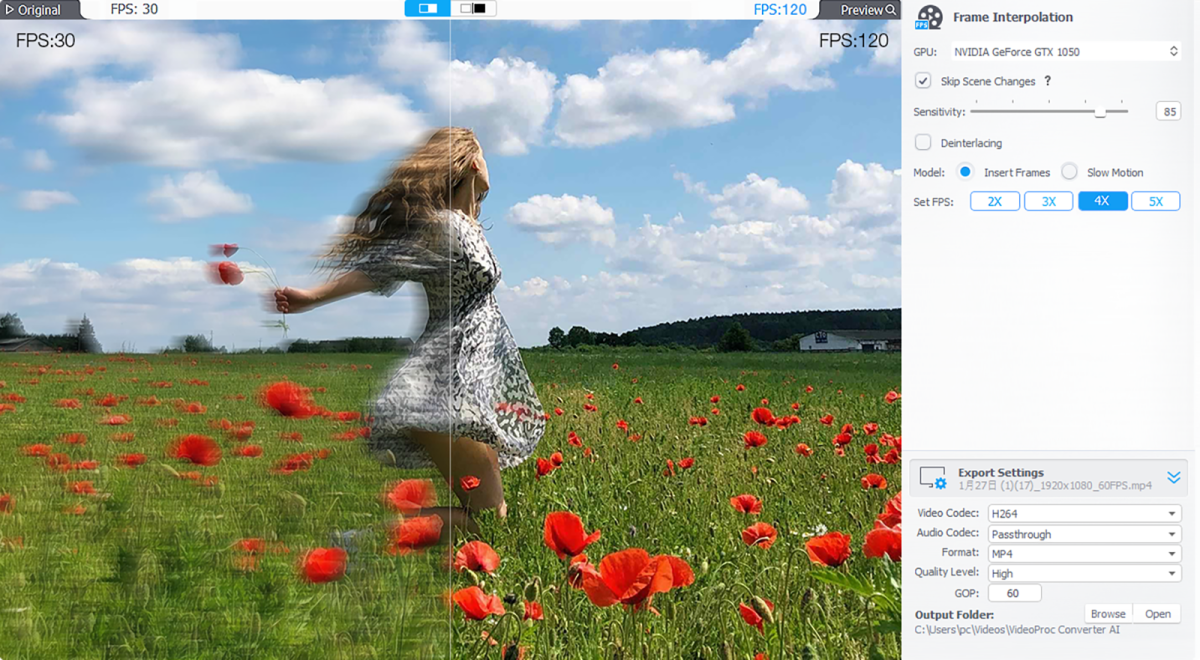Viewport: 1200px width, 660px height.
Task: Switch to side-by-side compare view icon
Action: (473, 9)
